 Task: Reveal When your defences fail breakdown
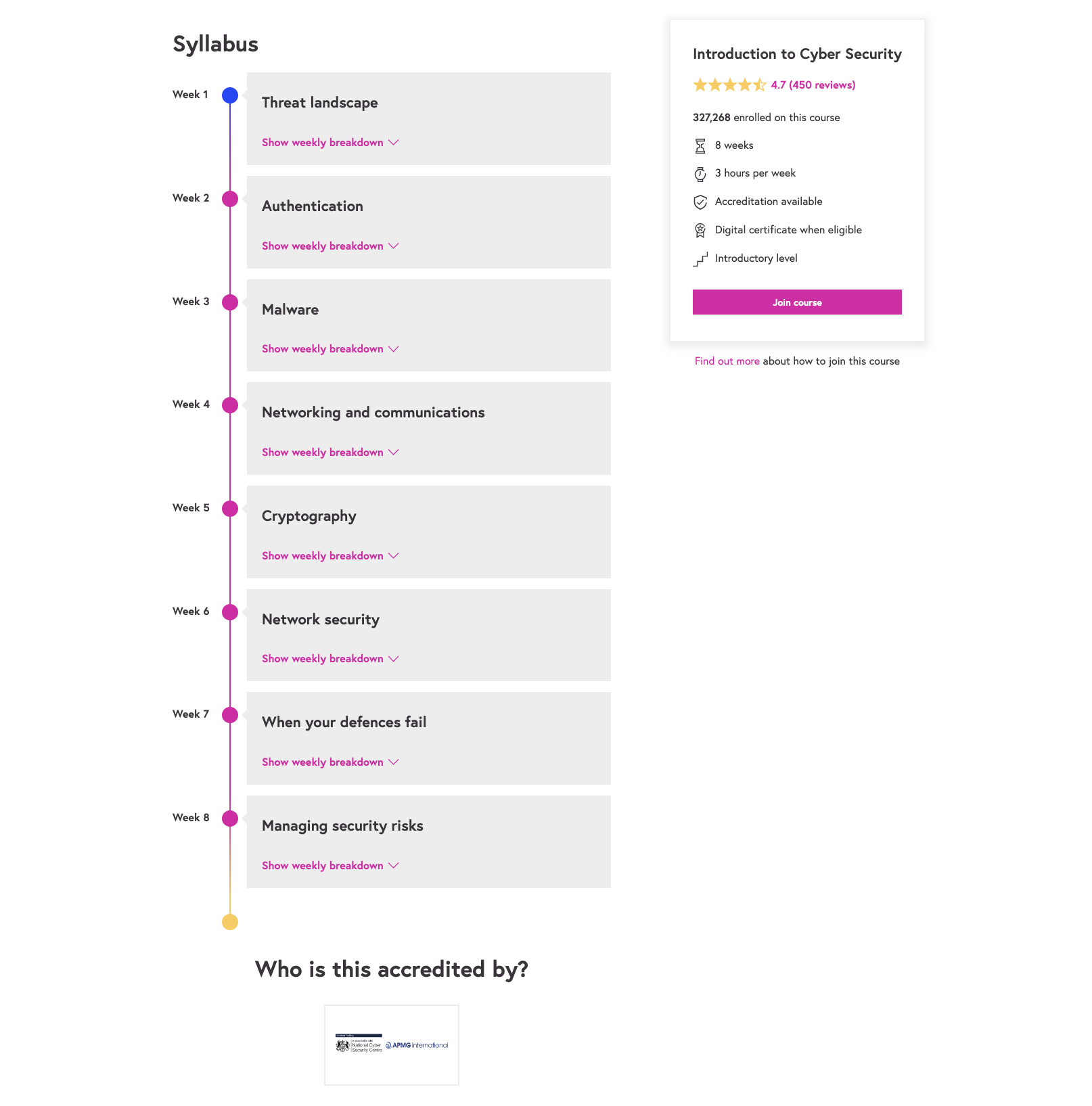pos(330,762)
